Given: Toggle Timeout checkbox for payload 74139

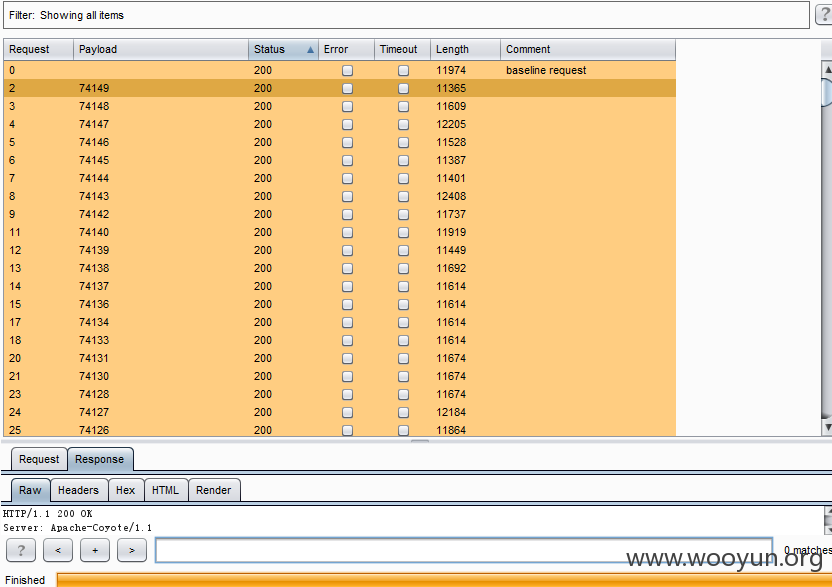Looking at the screenshot, I should pos(403,250).
